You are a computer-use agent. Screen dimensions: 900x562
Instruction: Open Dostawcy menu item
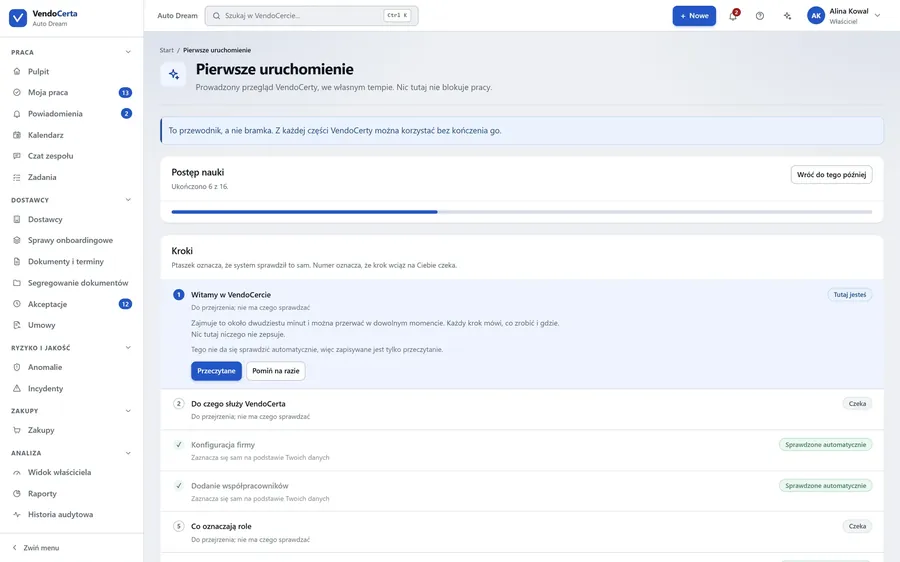pyautogui.click(x=71, y=219)
